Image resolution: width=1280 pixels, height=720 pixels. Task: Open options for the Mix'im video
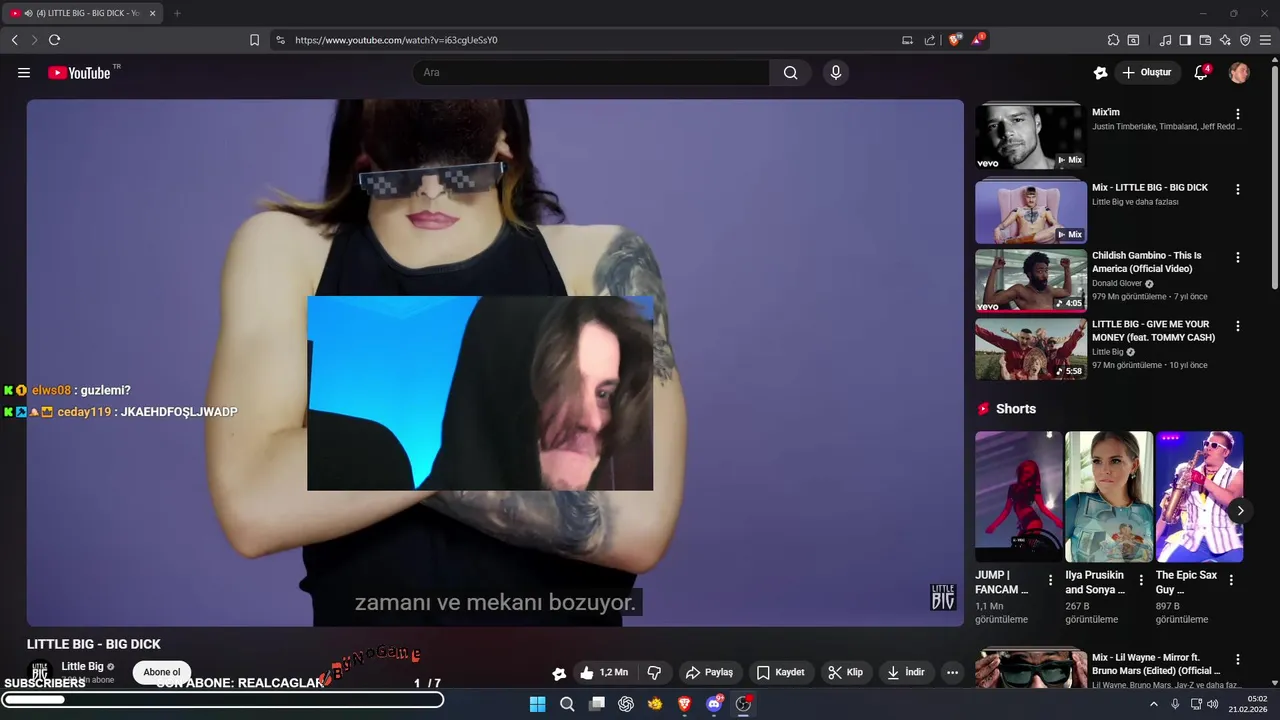pos(1238,114)
